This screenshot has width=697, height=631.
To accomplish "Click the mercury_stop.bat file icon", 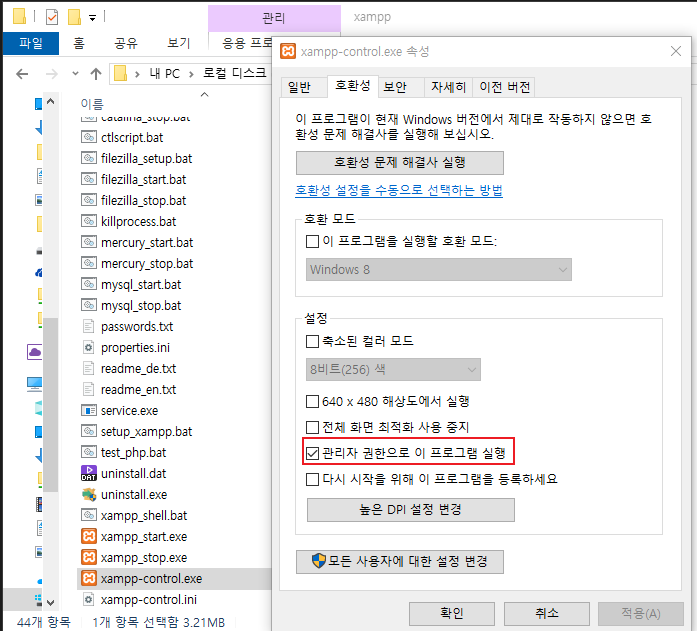I will 89,263.
